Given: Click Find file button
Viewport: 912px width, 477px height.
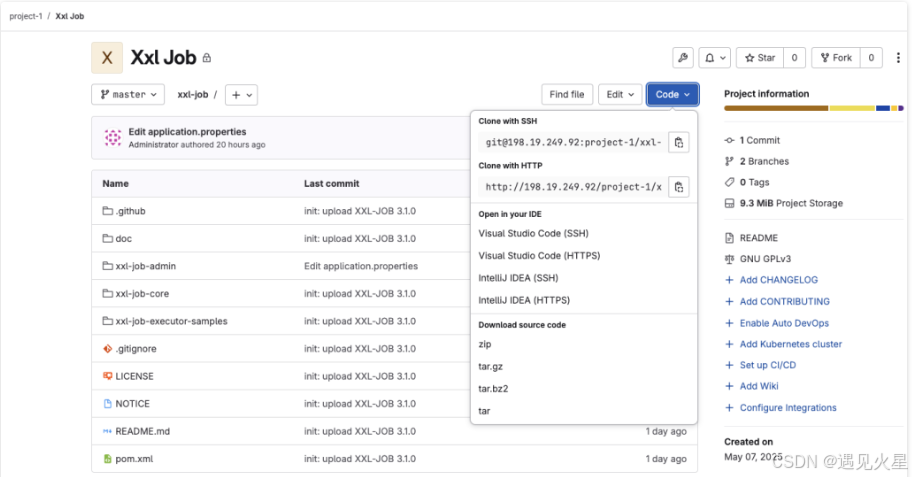Looking at the screenshot, I should (x=567, y=94).
